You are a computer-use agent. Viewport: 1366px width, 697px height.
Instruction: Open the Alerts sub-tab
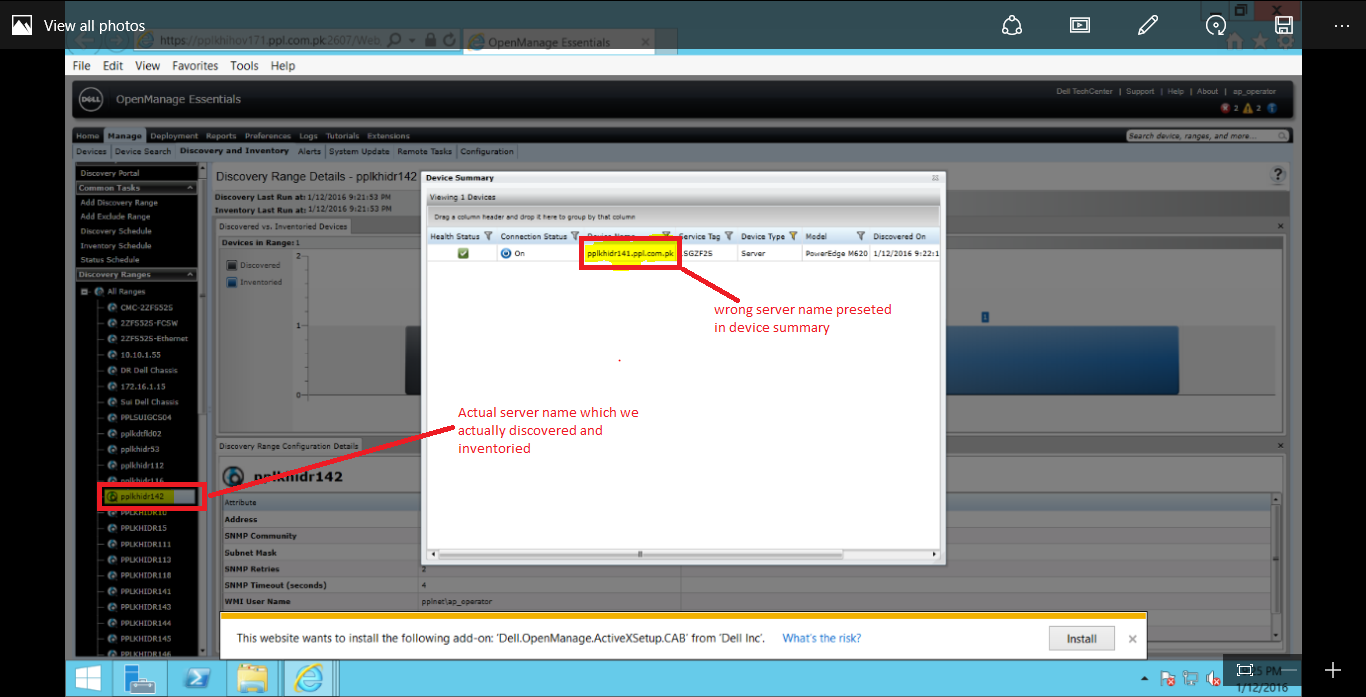(x=309, y=152)
